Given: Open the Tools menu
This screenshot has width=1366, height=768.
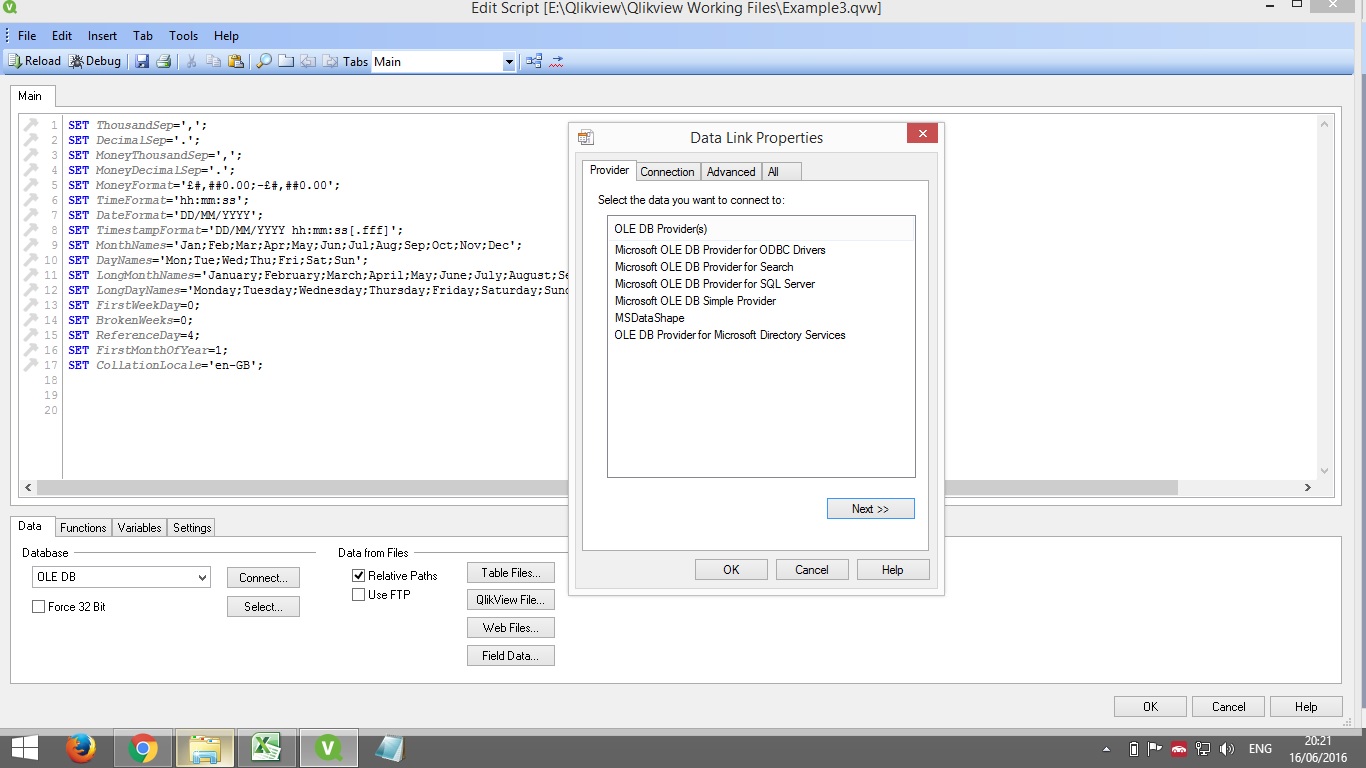Looking at the screenshot, I should pyautogui.click(x=183, y=35).
